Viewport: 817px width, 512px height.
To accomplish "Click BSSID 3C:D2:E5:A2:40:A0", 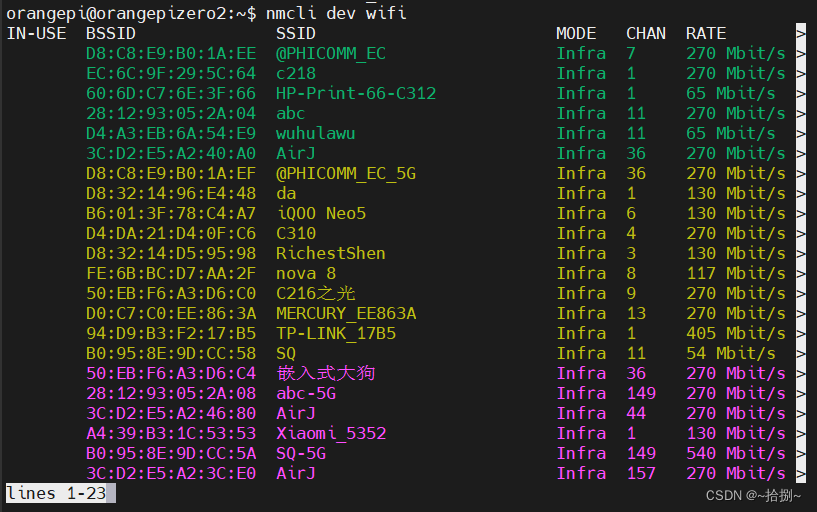I will (171, 154).
